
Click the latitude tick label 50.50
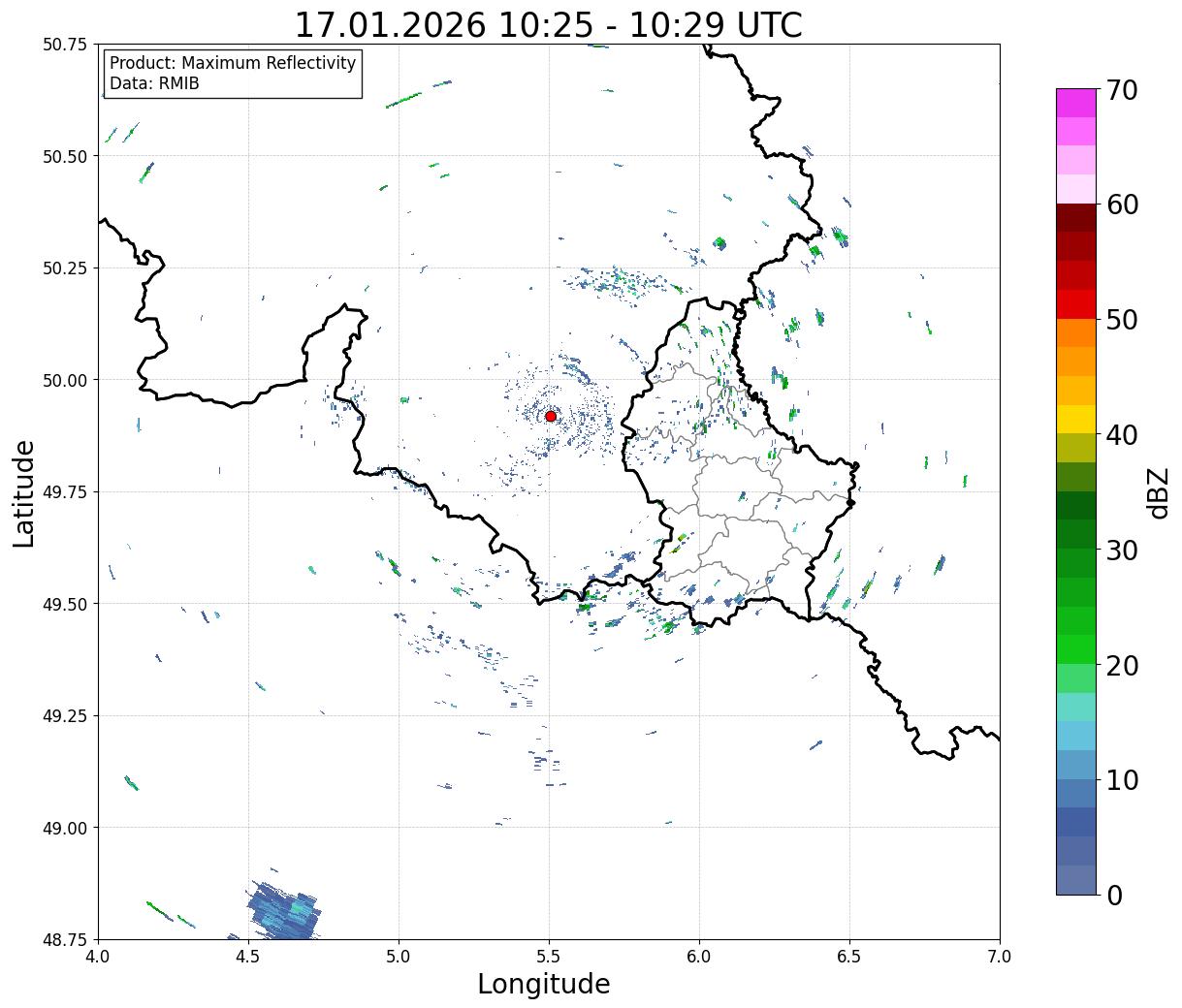click(x=65, y=156)
